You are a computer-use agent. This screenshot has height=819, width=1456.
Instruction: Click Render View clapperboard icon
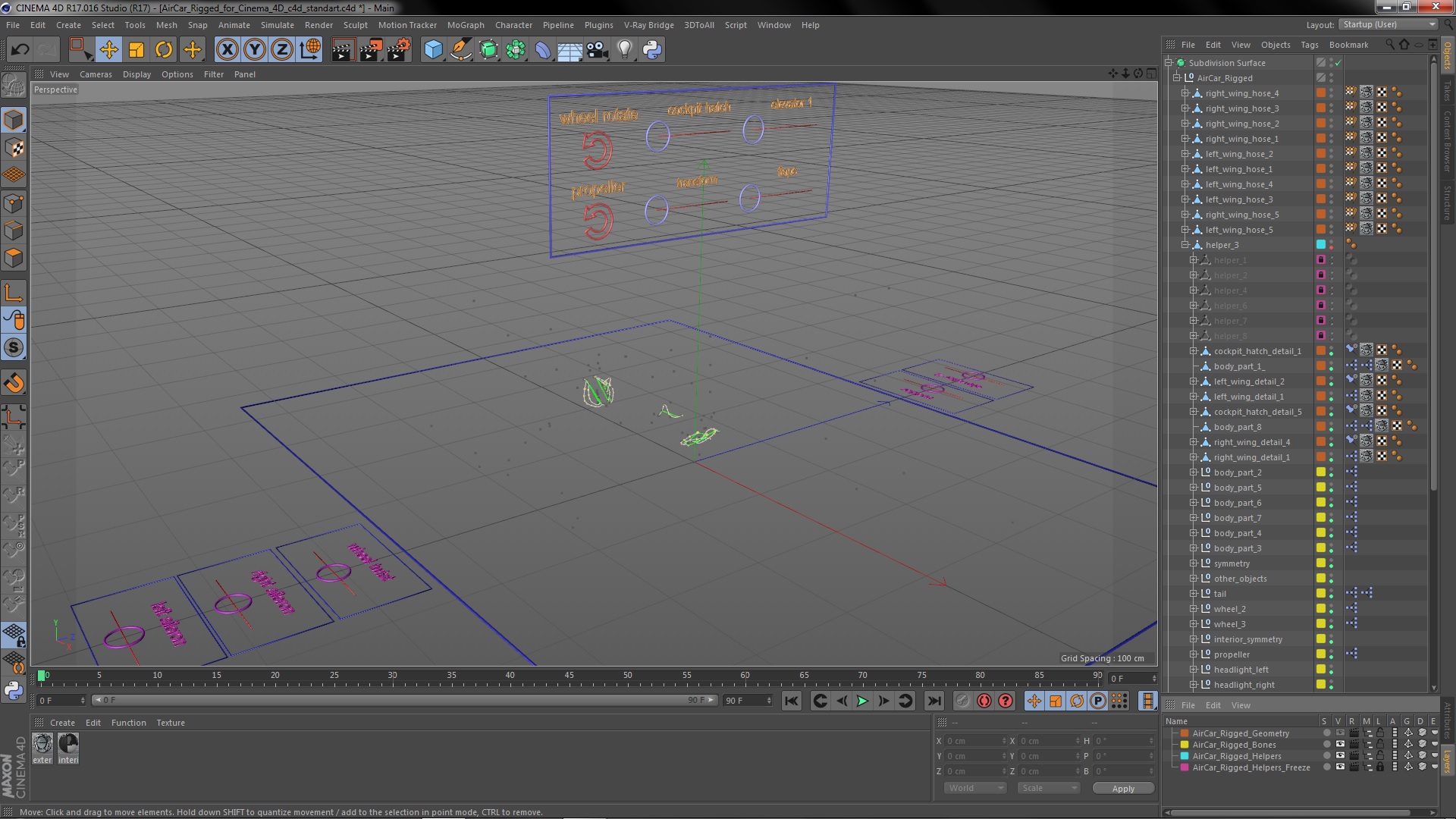pyautogui.click(x=342, y=50)
